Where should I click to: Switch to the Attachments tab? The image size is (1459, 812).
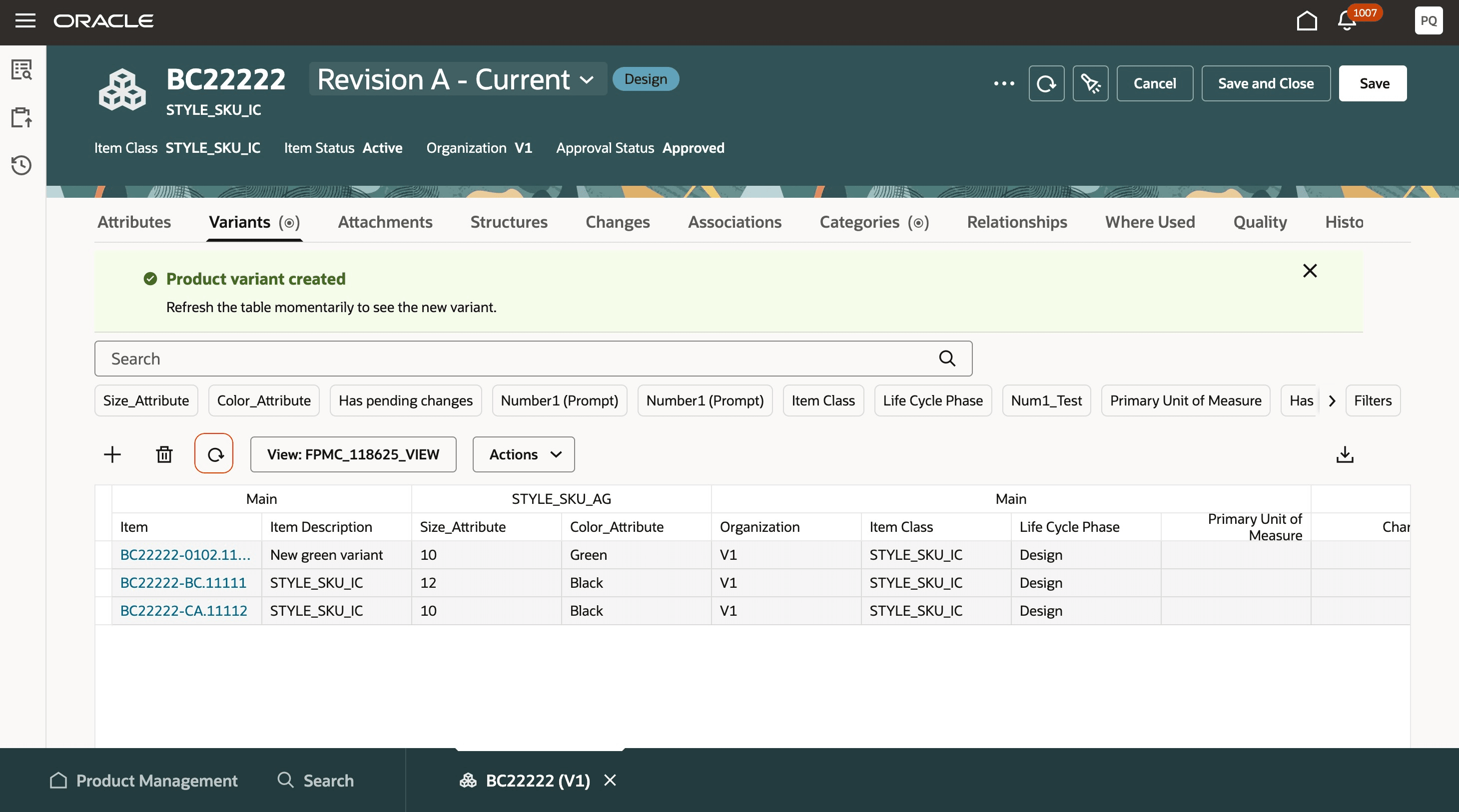point(385,222)
